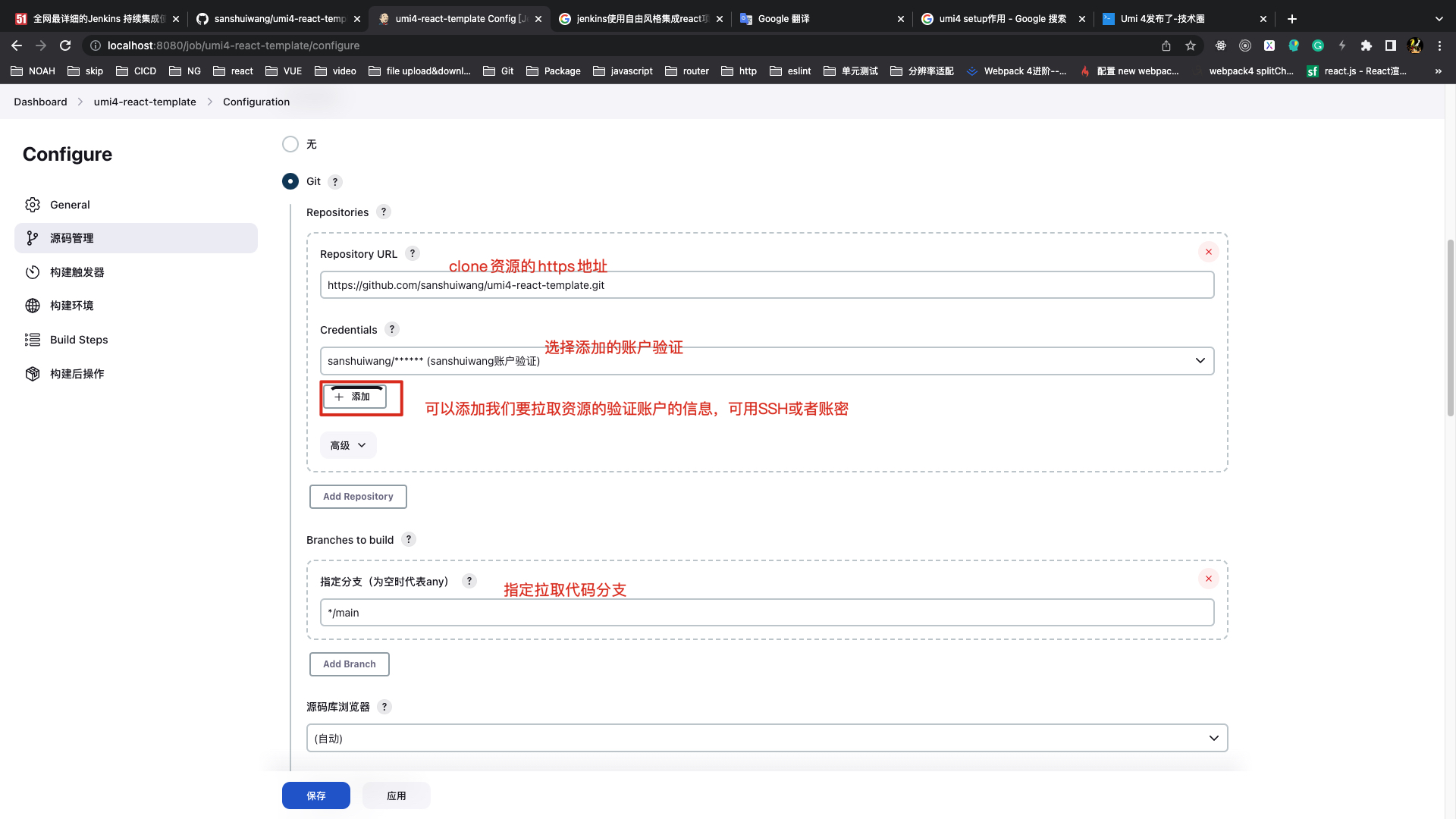The image size is (1456, 819).
Task: Click the 保存 save button
Action: coord(316,795)
